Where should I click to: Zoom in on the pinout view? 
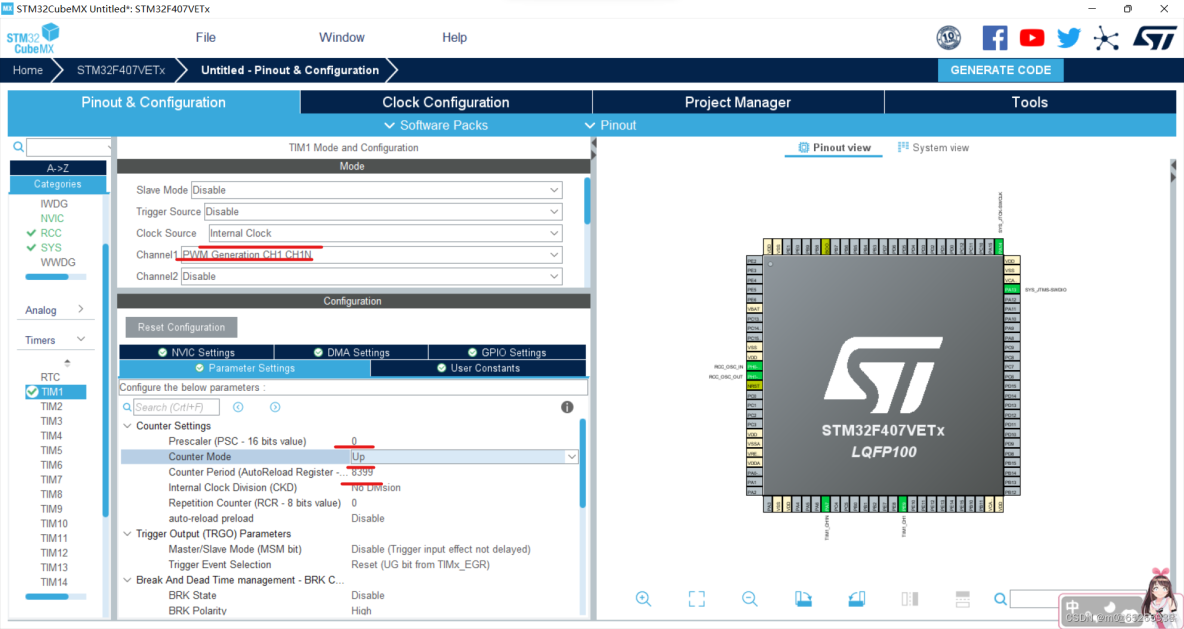point(643,598)
